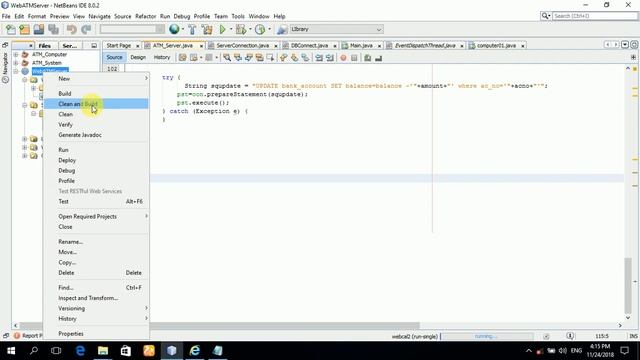Switch to the Start Page tab

click(119, 45)
